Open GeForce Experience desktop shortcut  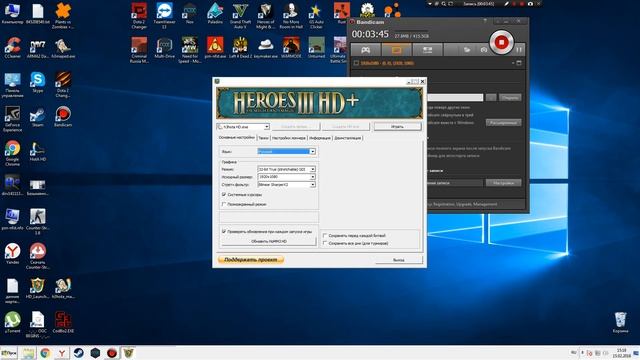click(12, 119)
